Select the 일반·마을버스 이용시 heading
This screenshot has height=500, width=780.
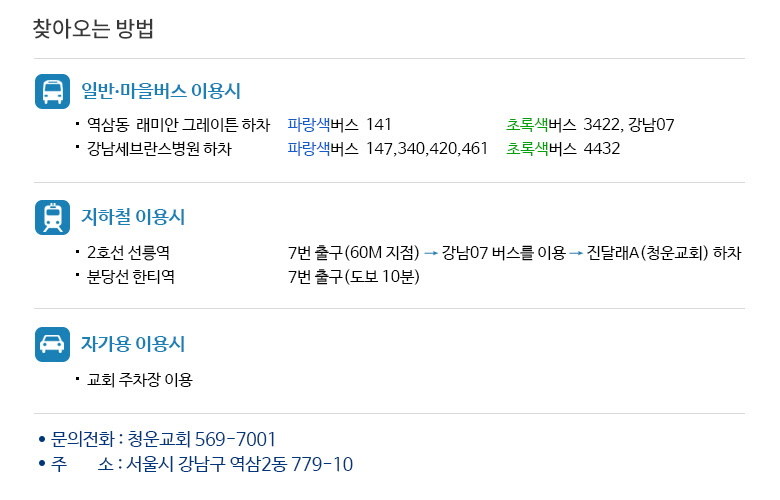161,91
